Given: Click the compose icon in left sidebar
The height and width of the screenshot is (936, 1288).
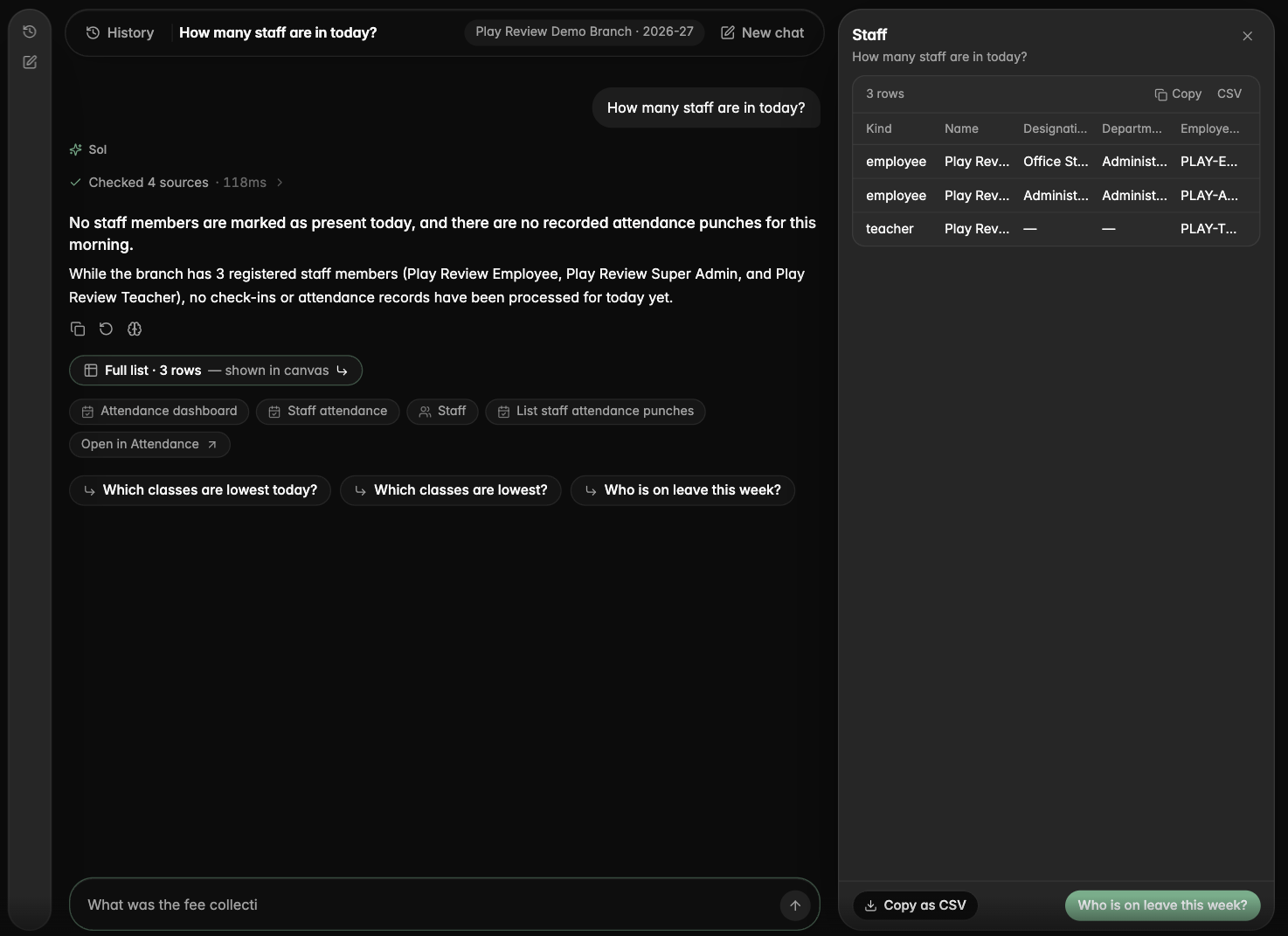Looking at the screenshot, I should pos(30,62).
